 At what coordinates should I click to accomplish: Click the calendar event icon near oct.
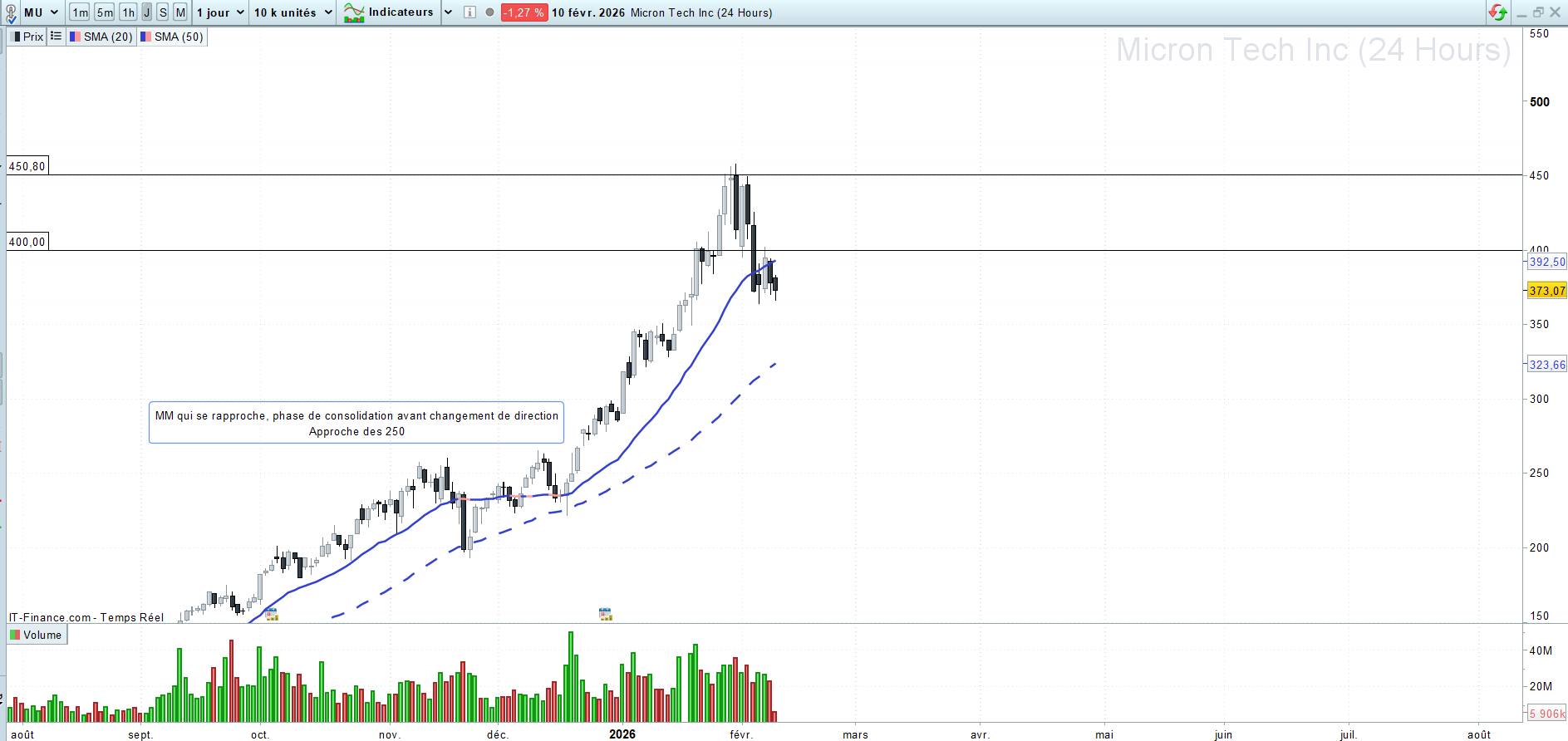coord(271,615)
